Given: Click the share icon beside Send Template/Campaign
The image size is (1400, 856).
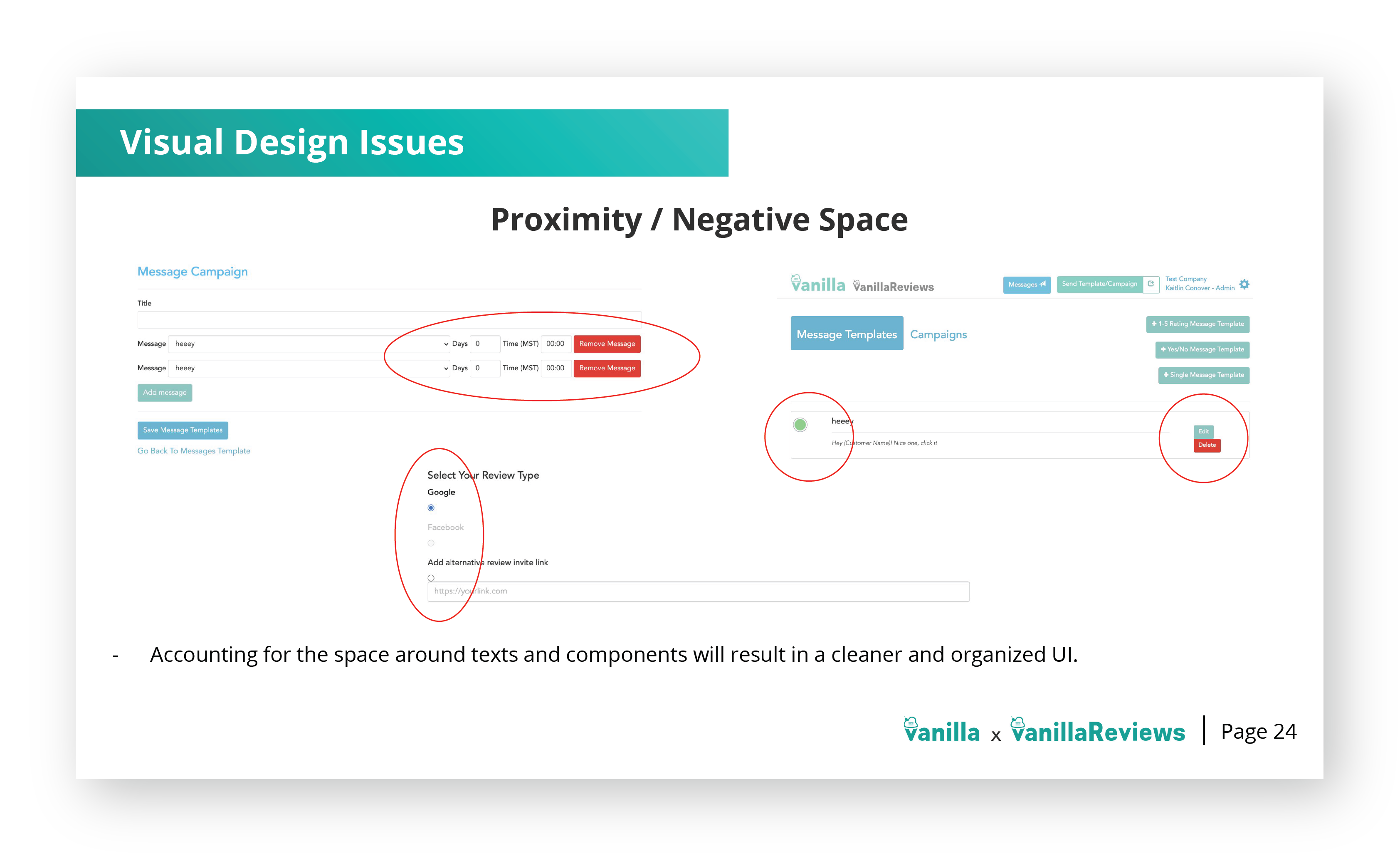Looking at the screenshot, I should 1151,284.
